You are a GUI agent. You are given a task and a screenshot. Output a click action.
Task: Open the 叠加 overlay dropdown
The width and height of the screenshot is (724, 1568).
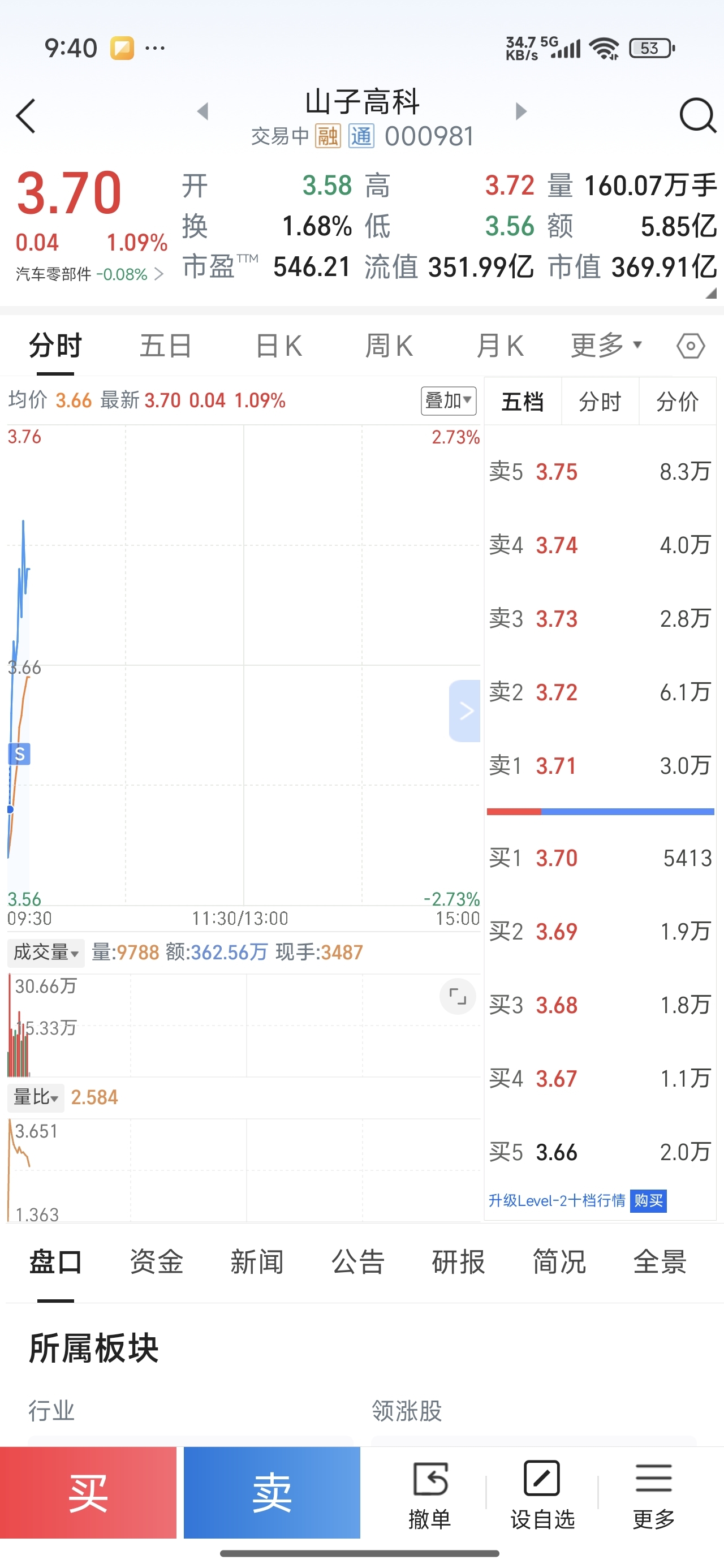pos(449,400)
